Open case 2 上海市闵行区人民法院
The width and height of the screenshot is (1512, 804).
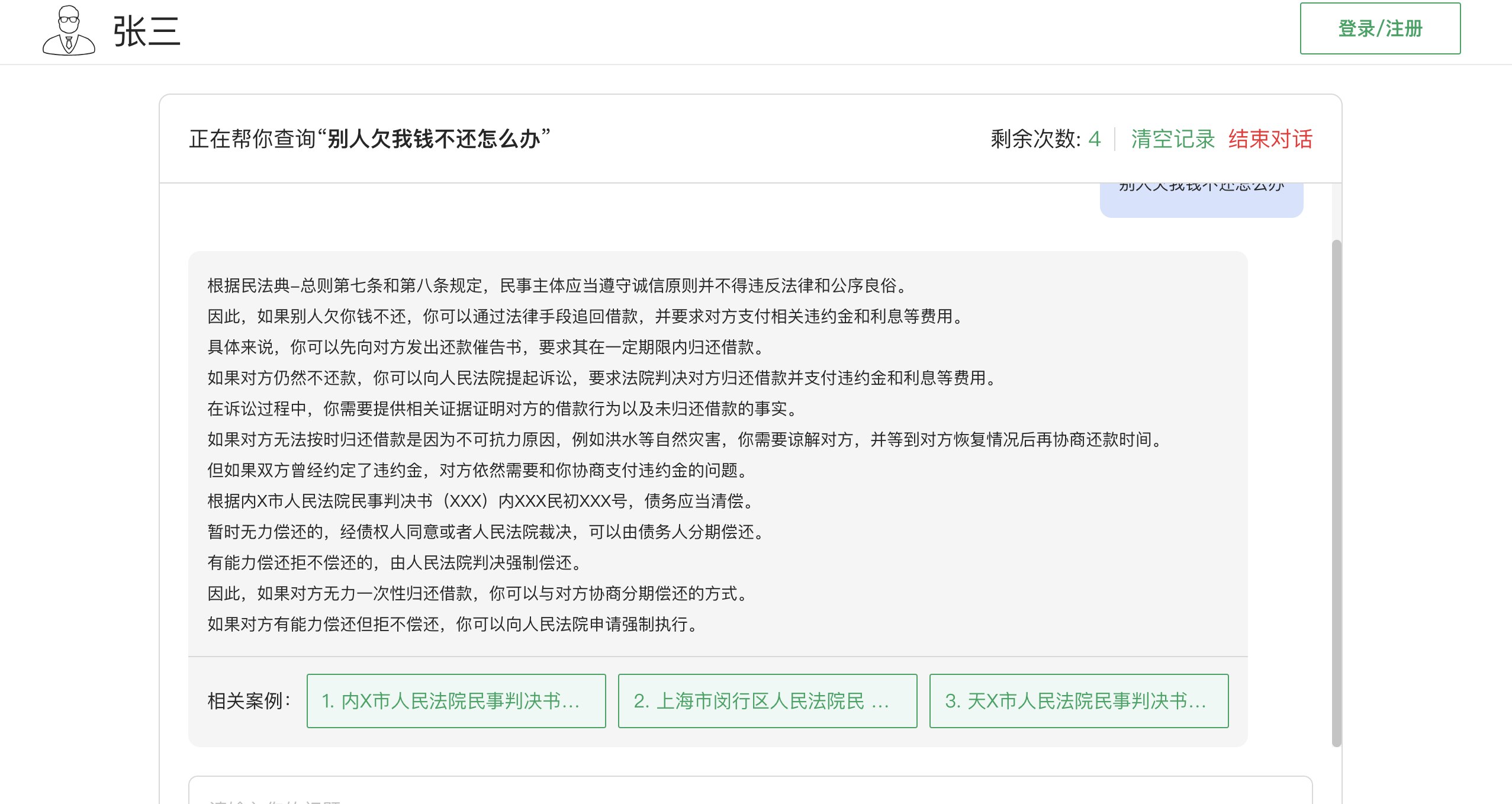pos(767,701)
